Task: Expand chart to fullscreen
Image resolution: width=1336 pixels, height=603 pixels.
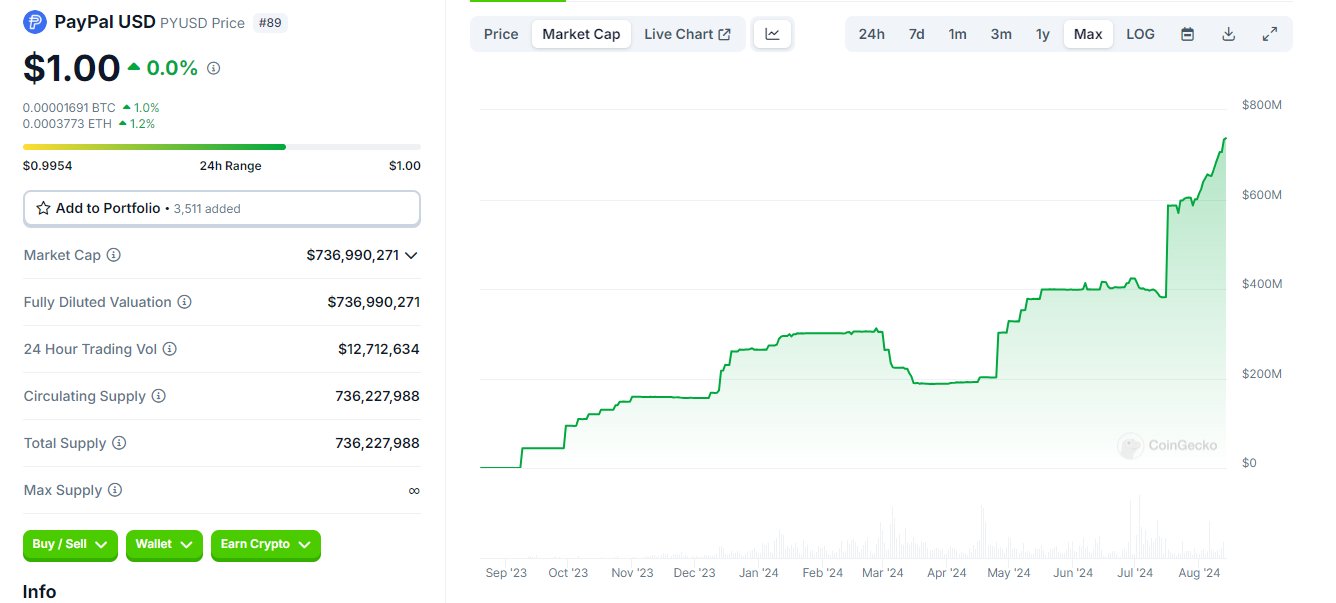Action: [1270, 34]
